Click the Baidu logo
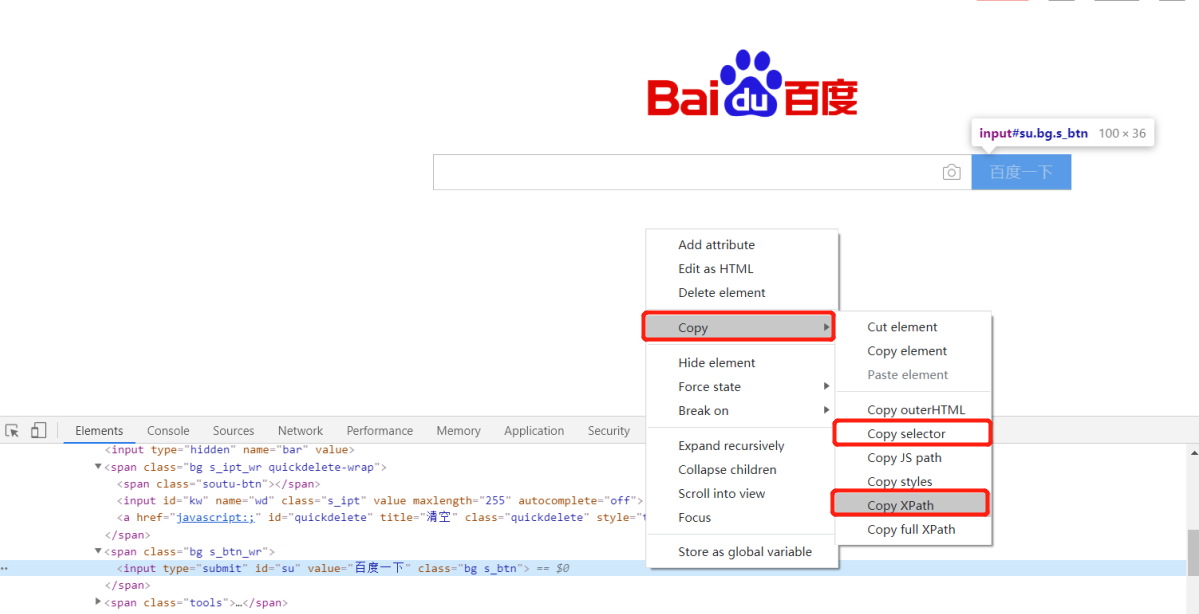 click(x=752, y=87)
